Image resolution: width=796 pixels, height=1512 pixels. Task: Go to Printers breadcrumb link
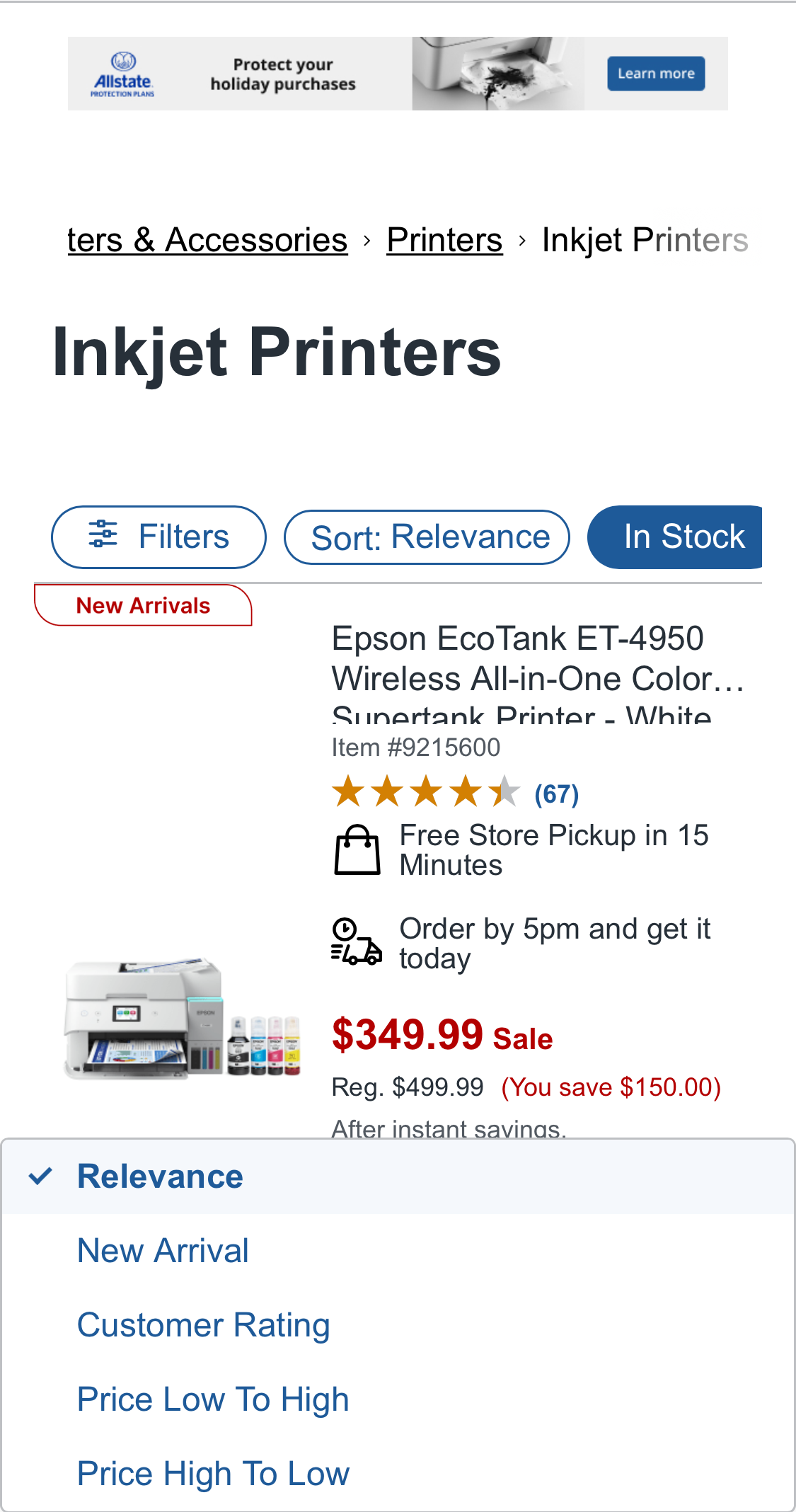[444, 240]
